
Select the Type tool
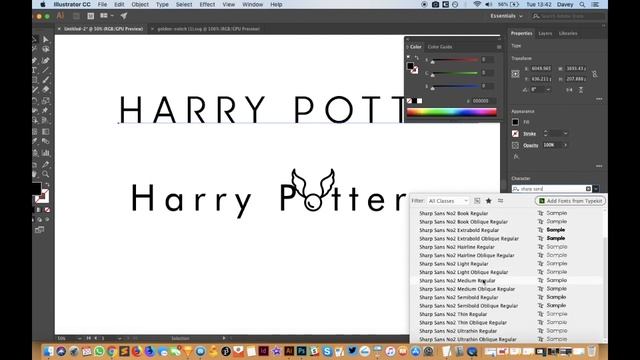35,70
